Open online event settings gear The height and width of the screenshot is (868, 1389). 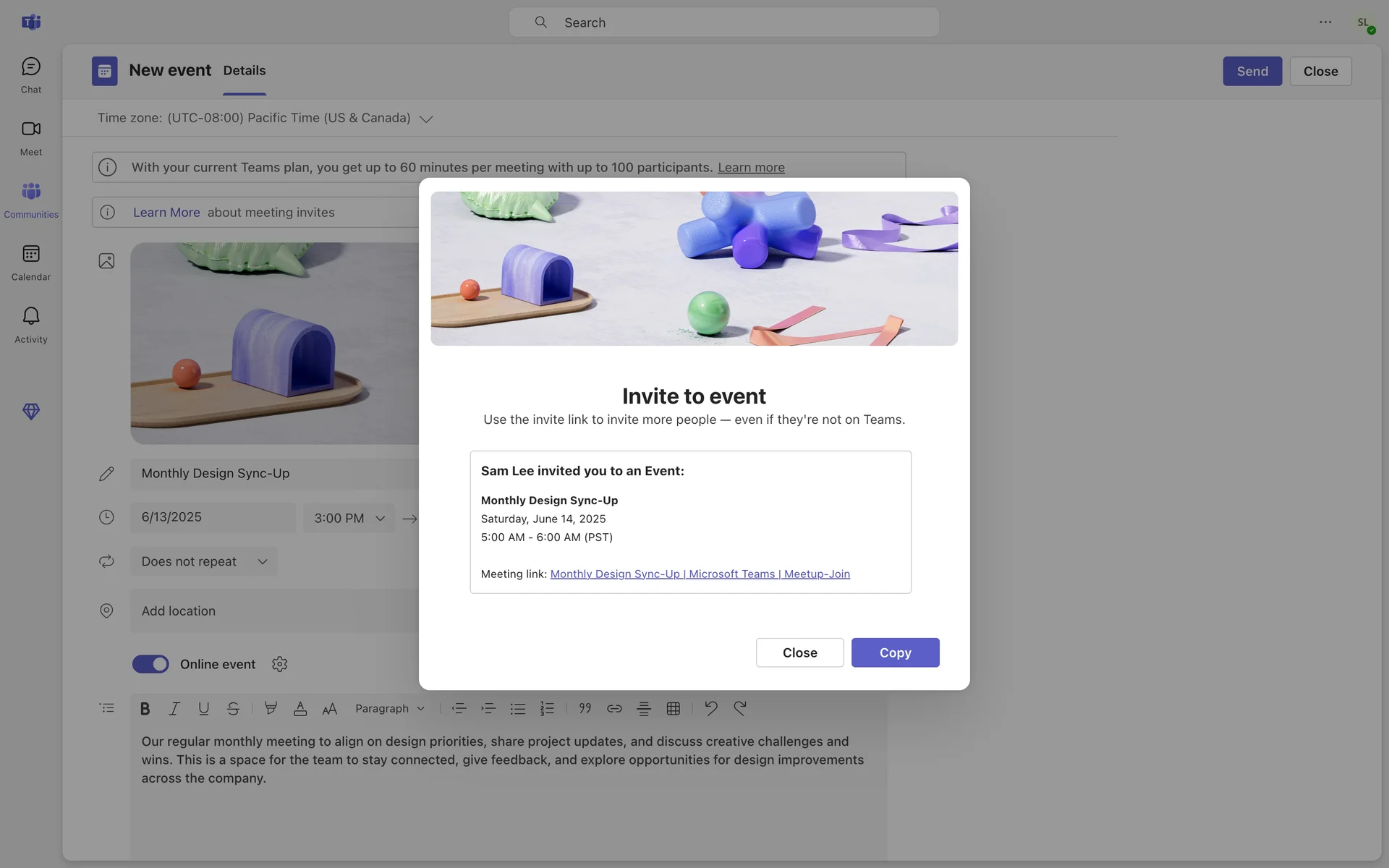[279, 664]
